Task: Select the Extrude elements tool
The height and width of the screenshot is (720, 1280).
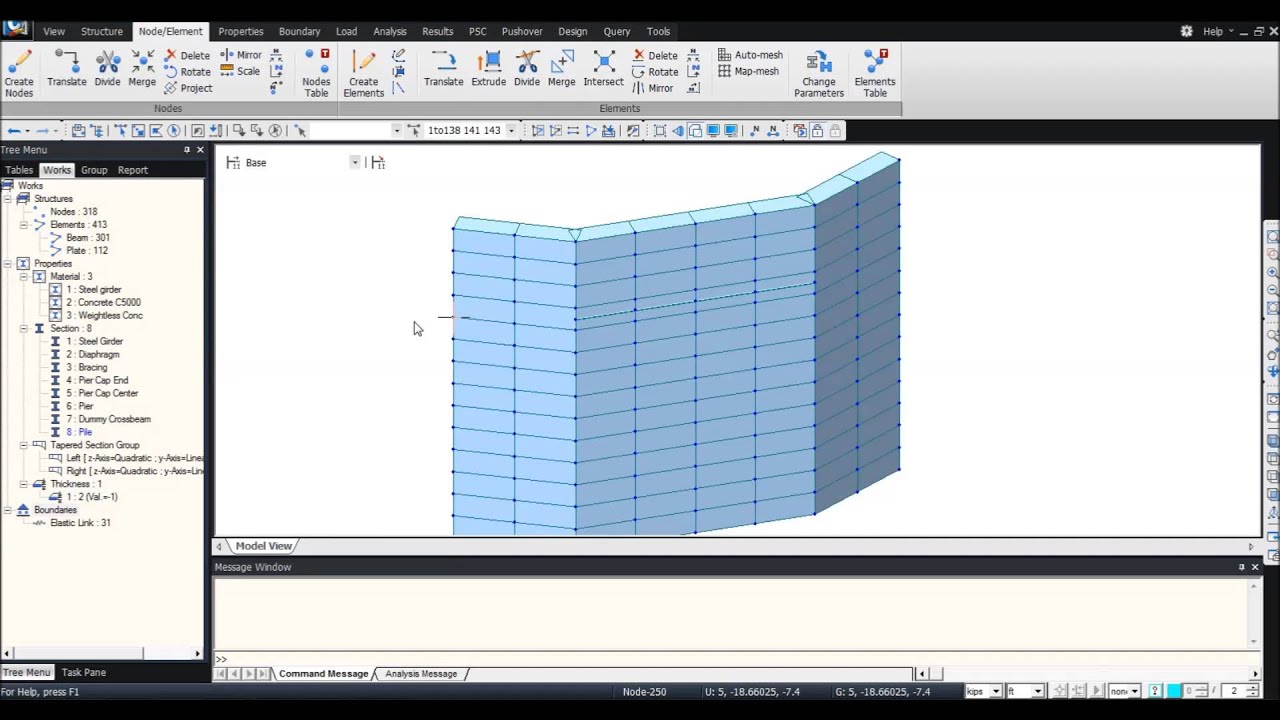Action: click(x=488, y=69)
